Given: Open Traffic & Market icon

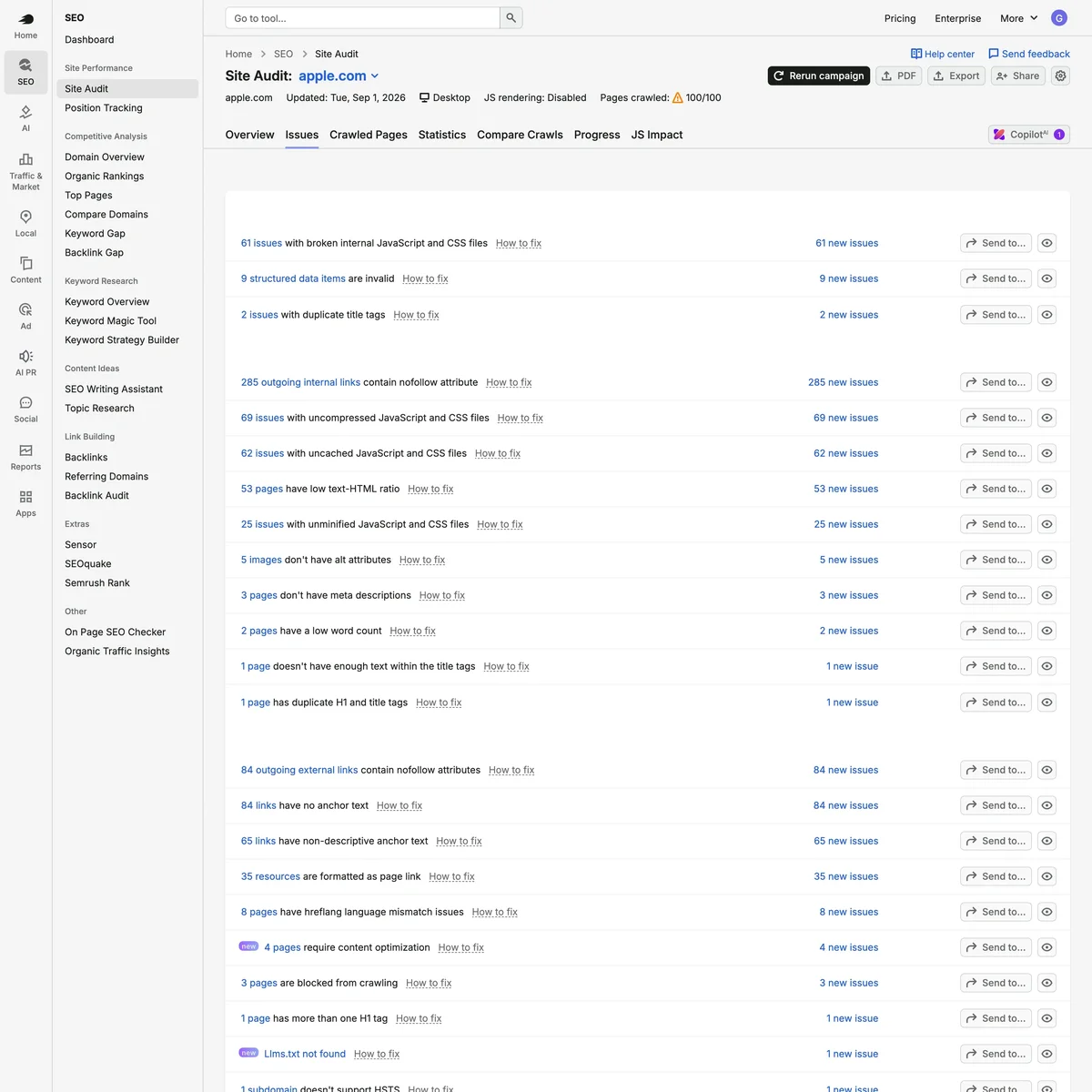Looking at the screenshot, I should coord(25,172).
